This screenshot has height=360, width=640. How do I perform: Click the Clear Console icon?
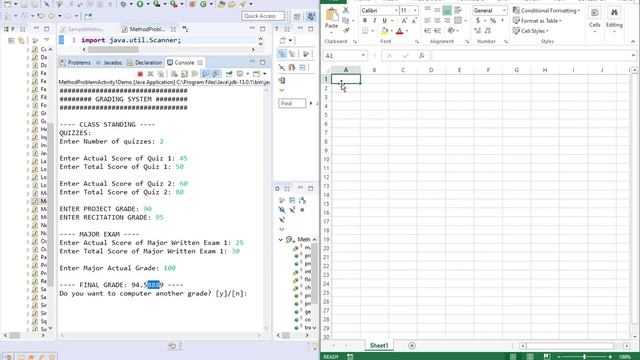point(174,74)
